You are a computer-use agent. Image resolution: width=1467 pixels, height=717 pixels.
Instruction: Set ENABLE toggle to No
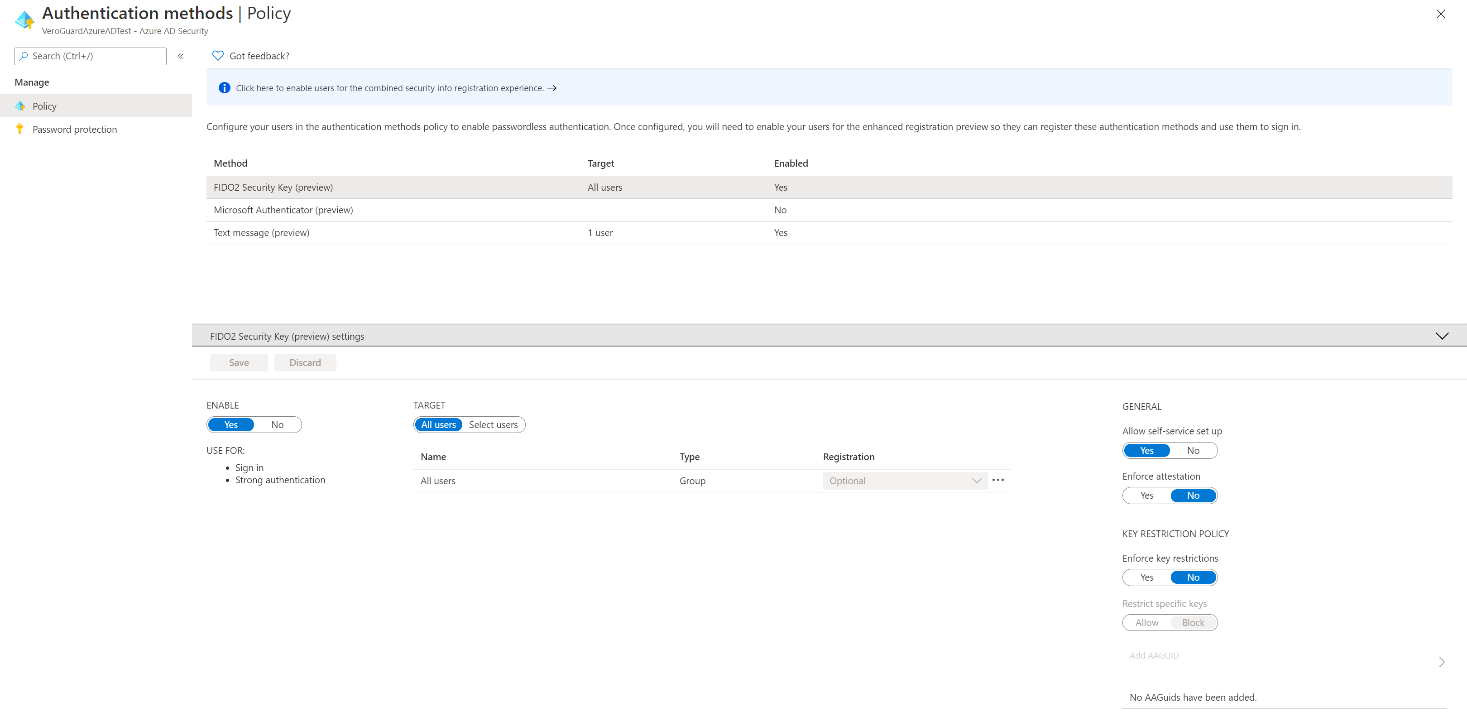[277, 425]
